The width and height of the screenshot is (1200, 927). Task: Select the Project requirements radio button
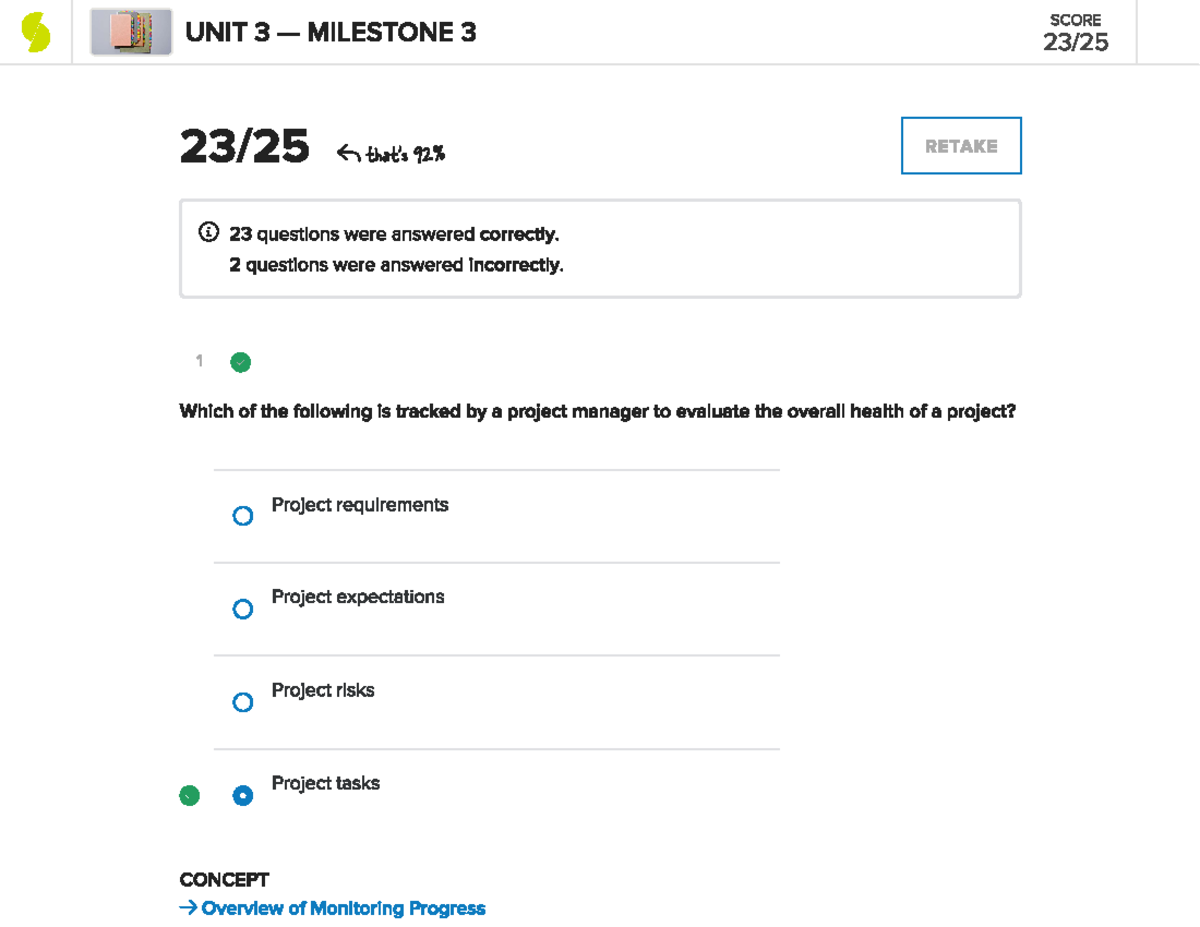243,515
